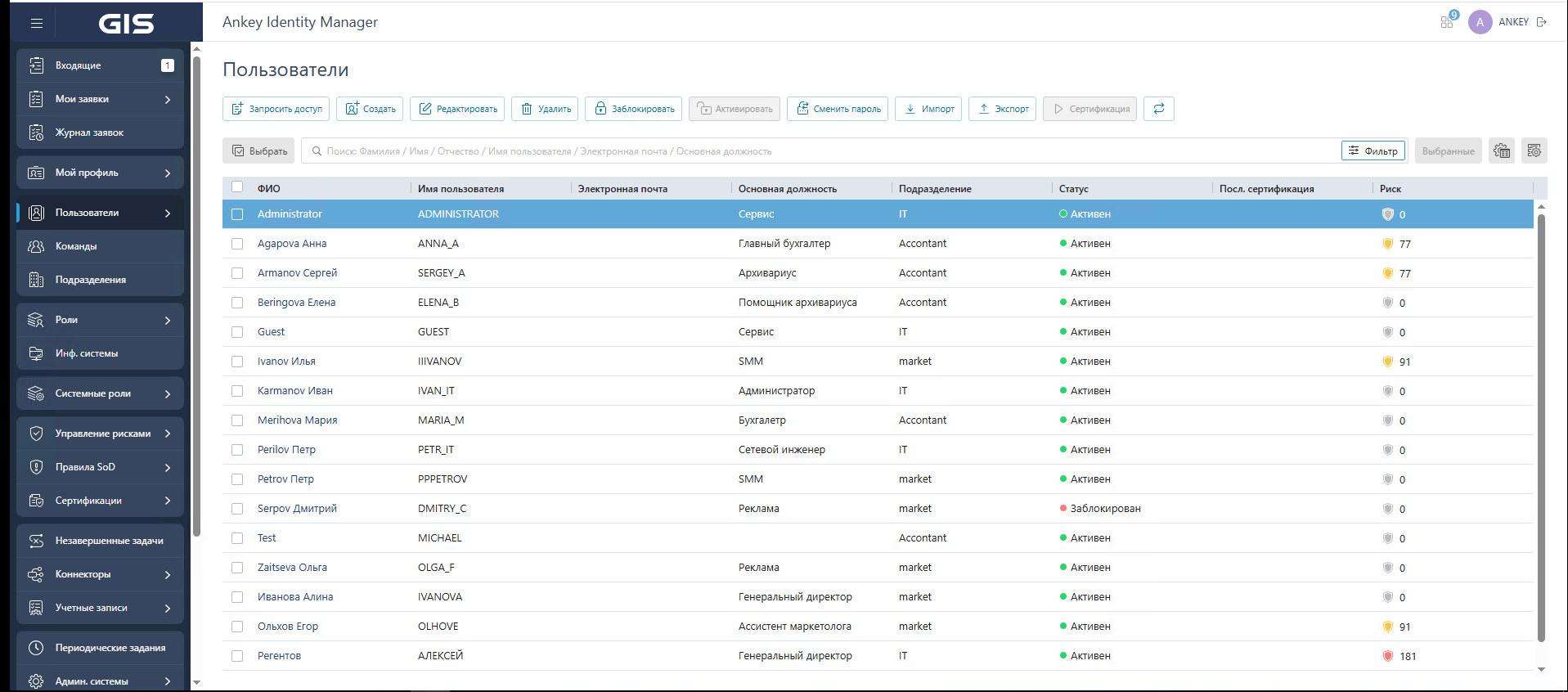Check the Administrator row checkbox
This screenshot has width=1568, height=692.
pos(237,214)
